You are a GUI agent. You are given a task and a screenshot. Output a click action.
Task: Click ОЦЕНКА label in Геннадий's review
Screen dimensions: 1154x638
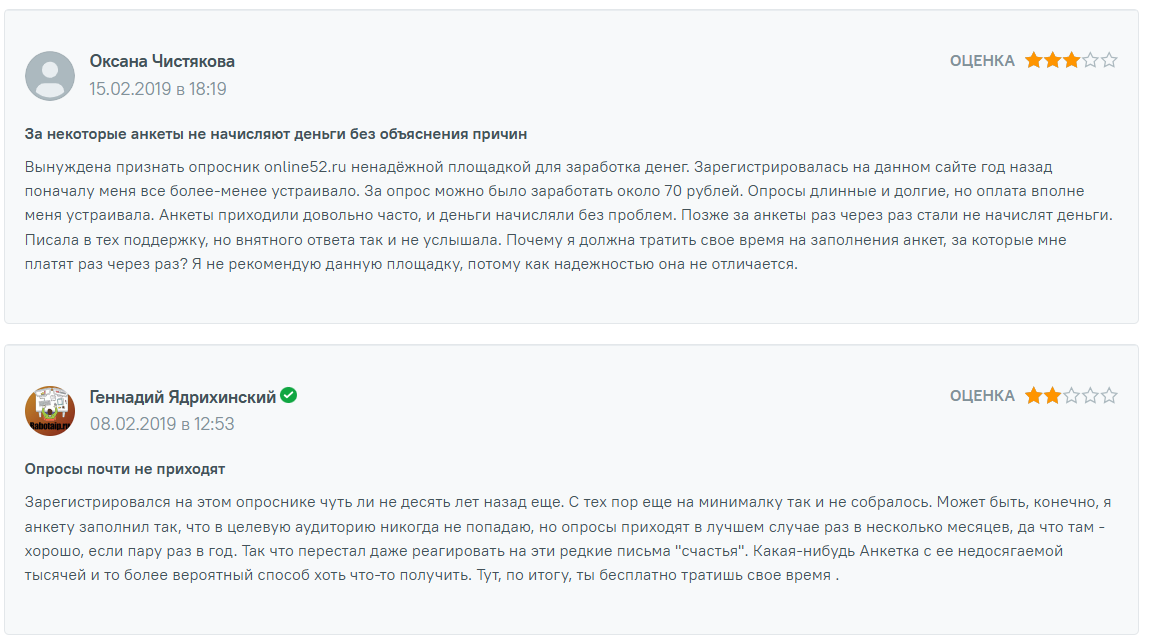tap(982, 396)
